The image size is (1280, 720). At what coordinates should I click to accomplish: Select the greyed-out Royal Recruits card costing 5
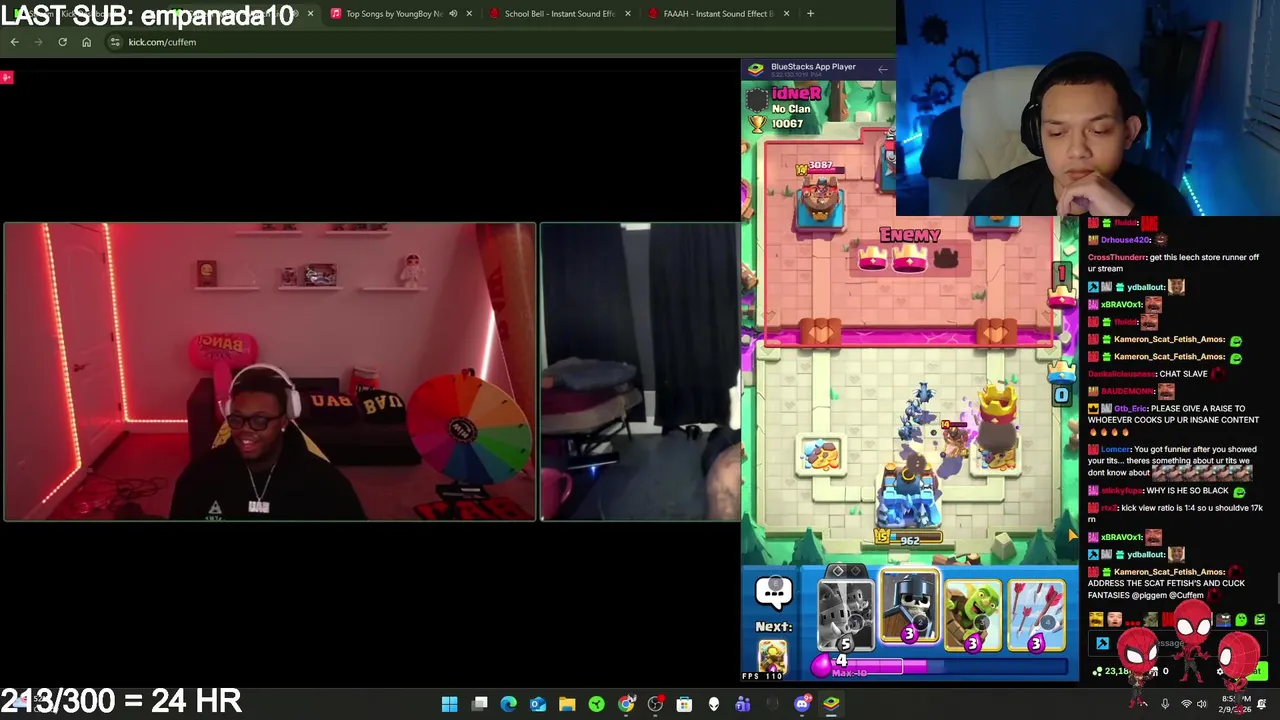click(x=845, y=616)
